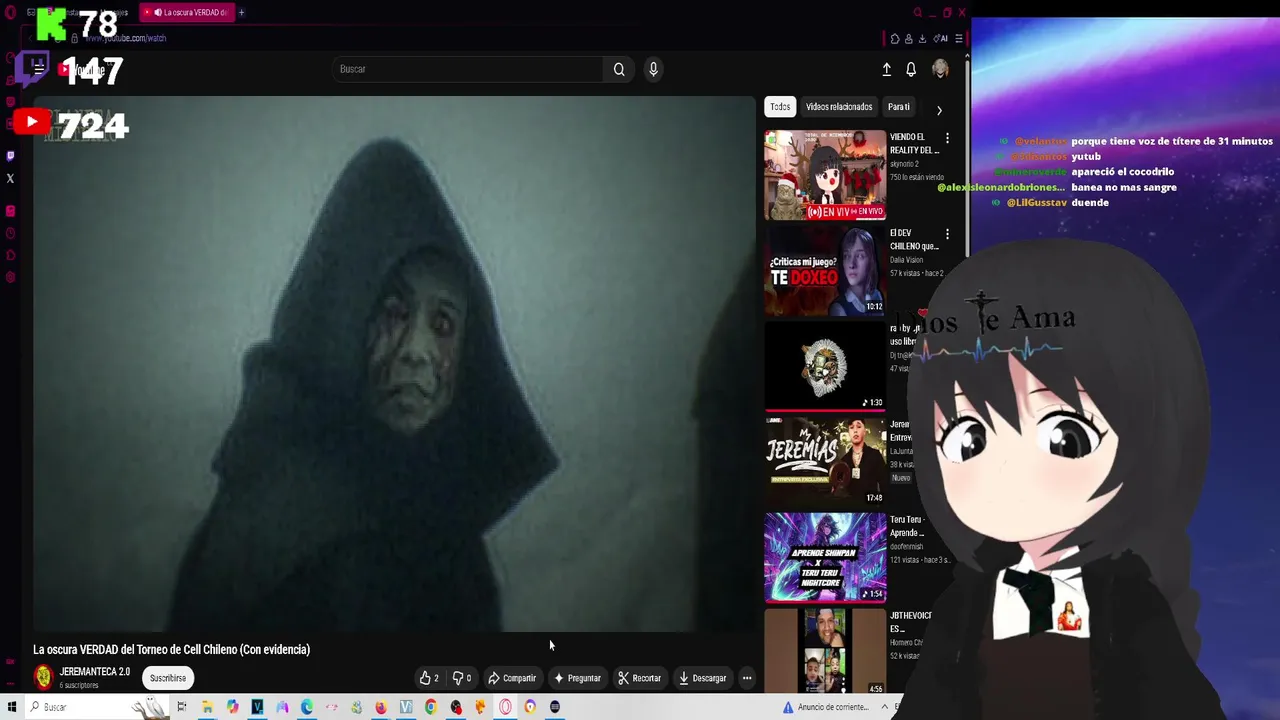Open the 1:30 music video thumbnail
This screenshot has width=1280, height=720.
tap(825, 366)
